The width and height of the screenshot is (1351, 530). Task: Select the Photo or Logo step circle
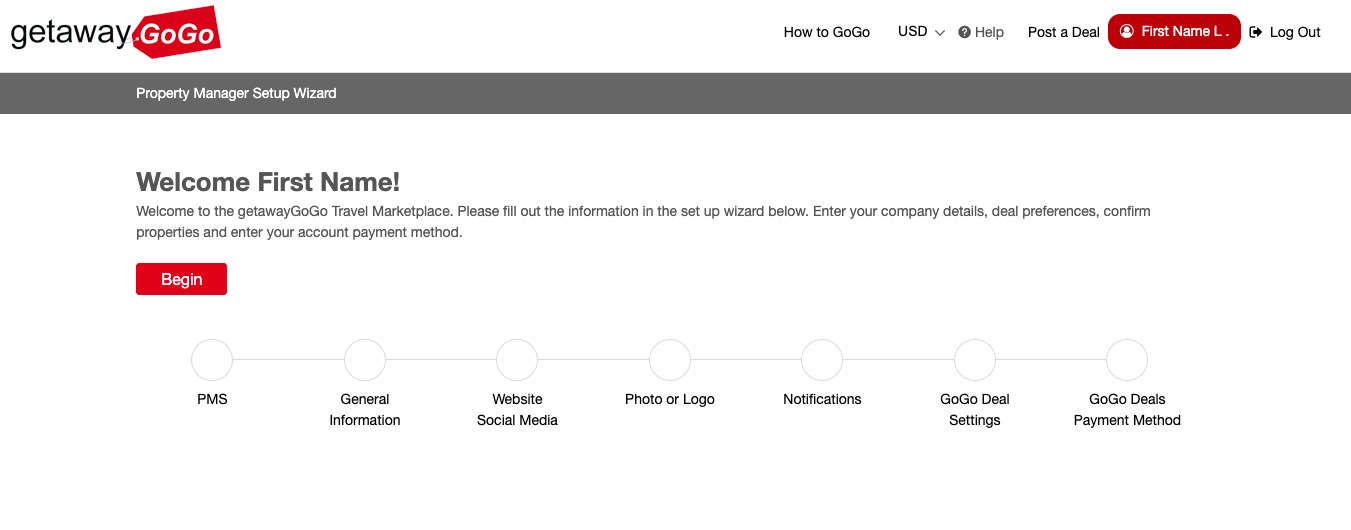(670, 360)
